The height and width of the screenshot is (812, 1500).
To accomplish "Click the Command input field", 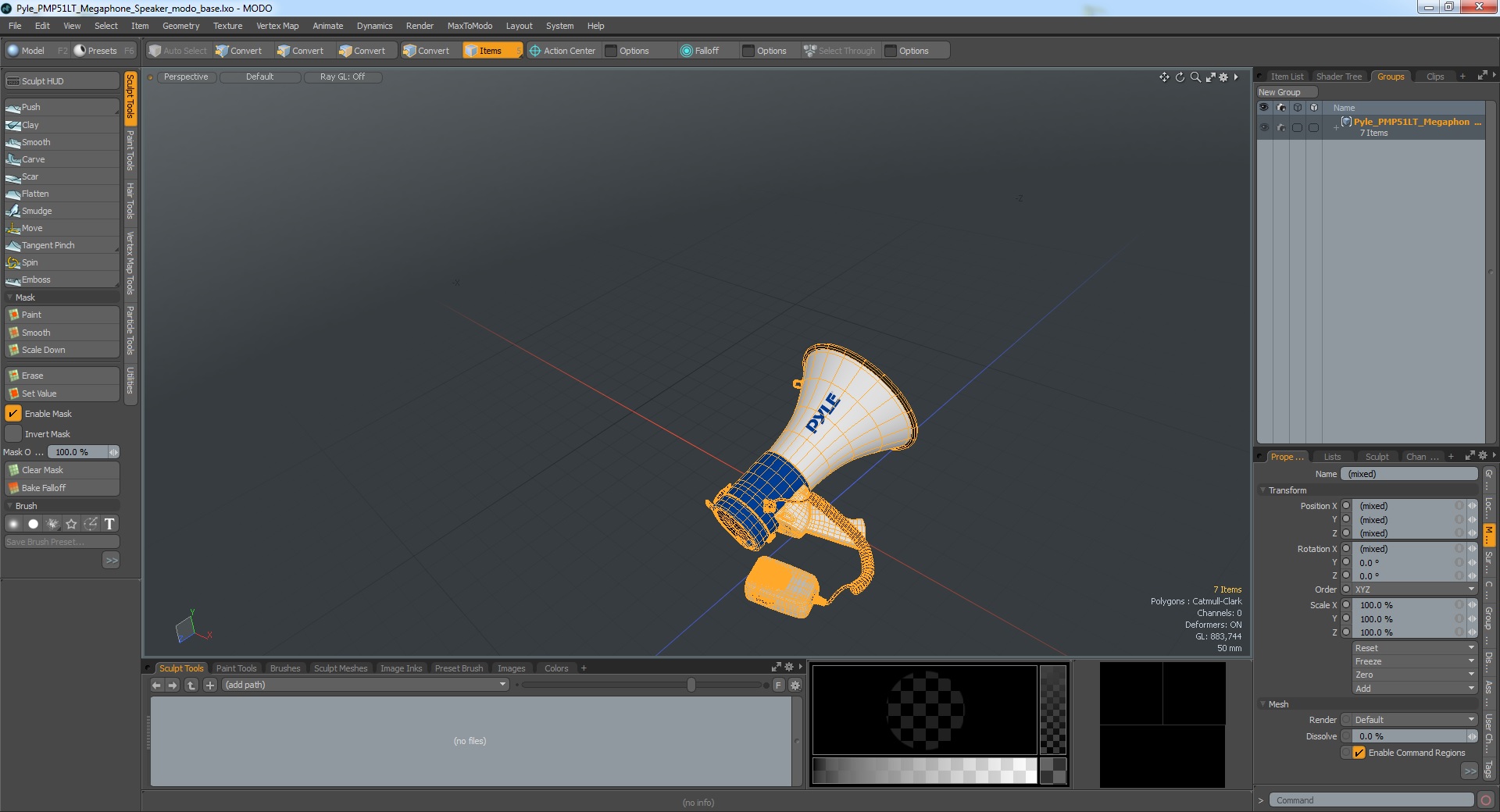I will click(x=1371, y=800).
